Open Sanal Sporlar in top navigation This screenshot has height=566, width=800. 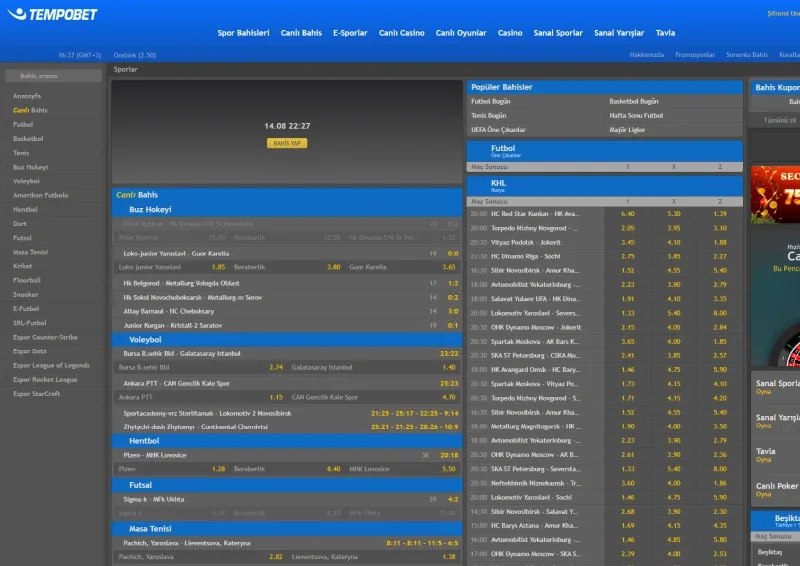(558, 33)
